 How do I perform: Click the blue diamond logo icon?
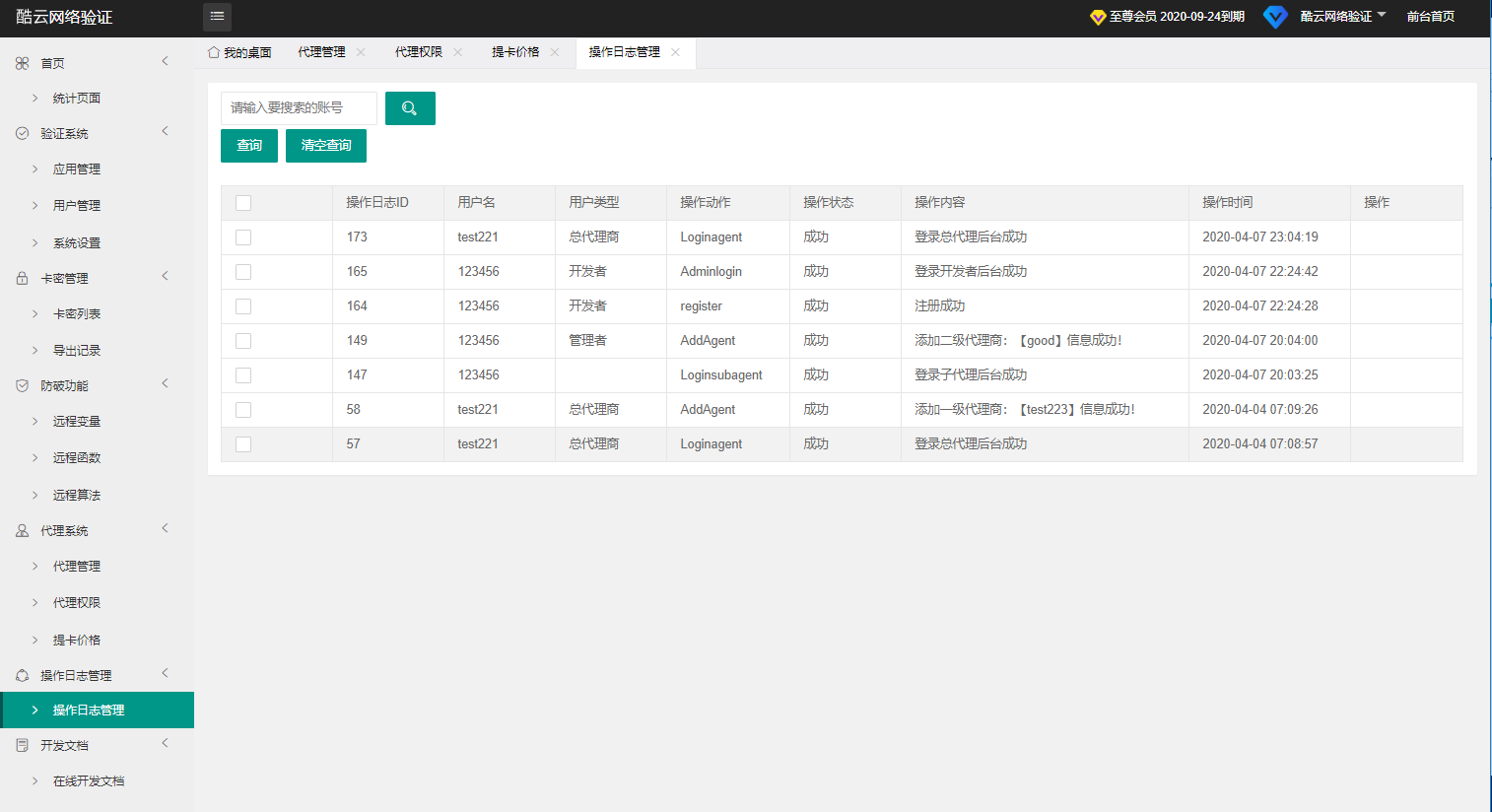click(x=1275, y=17)
